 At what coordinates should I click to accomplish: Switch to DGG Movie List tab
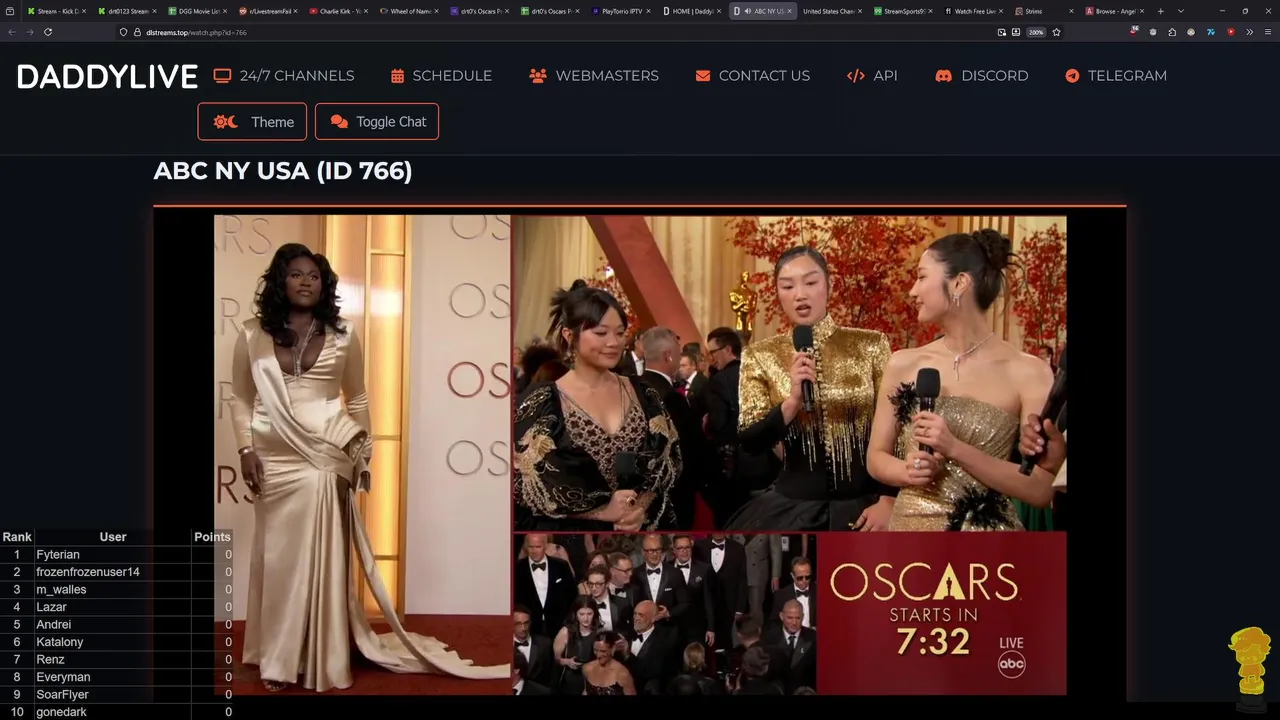tap(200, 11)
